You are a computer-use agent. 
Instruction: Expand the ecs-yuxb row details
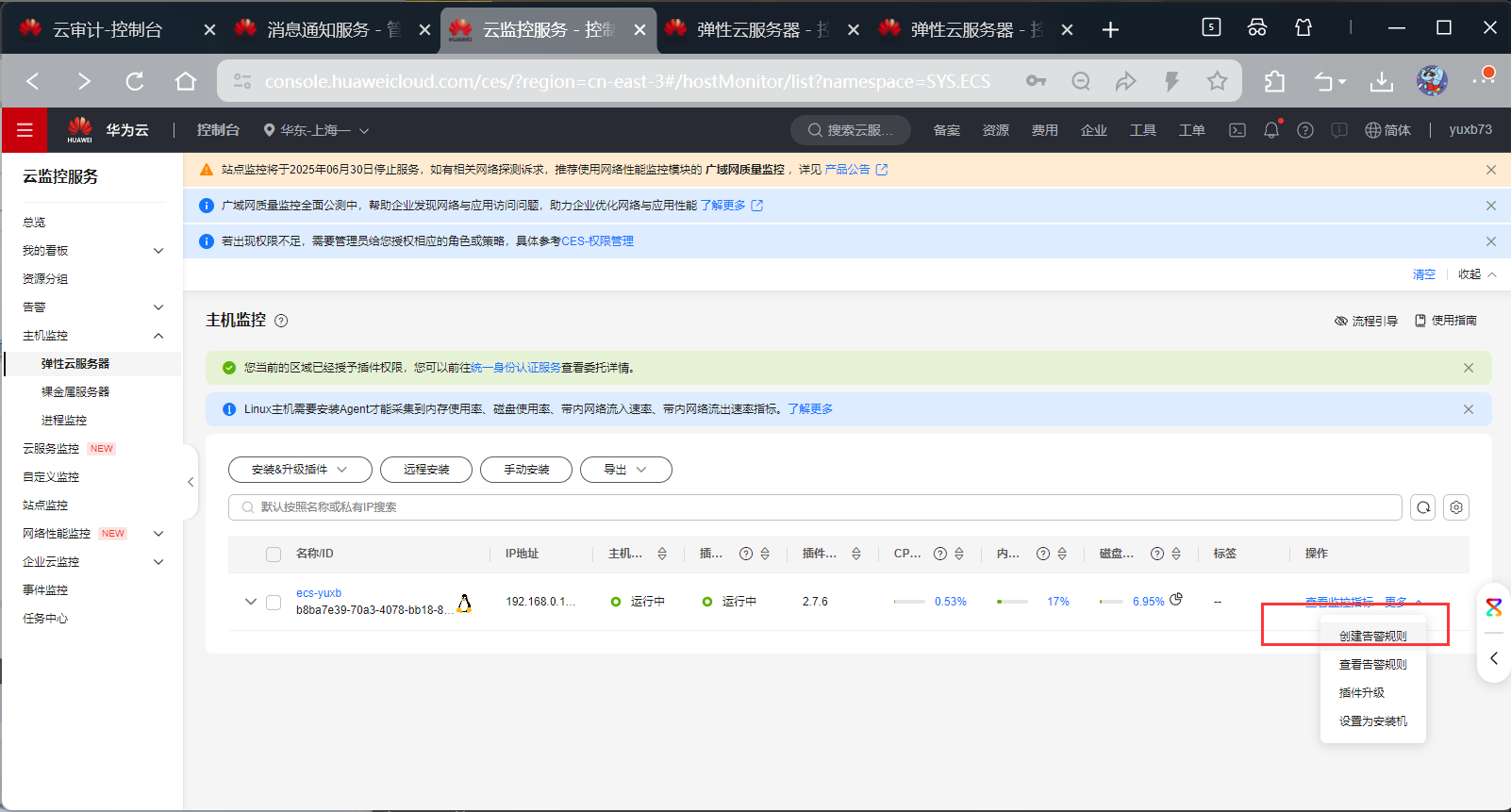click(251, 602)
